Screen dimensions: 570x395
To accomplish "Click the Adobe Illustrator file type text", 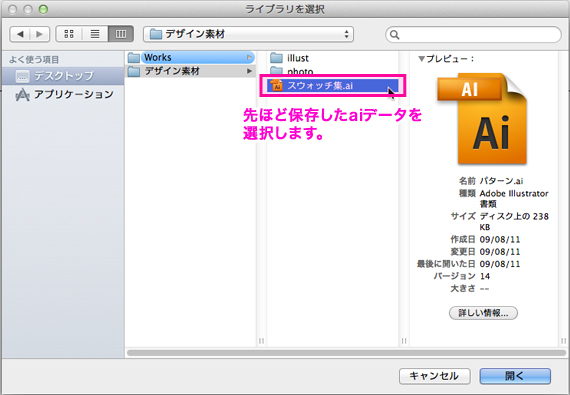I will pos(514,198).
